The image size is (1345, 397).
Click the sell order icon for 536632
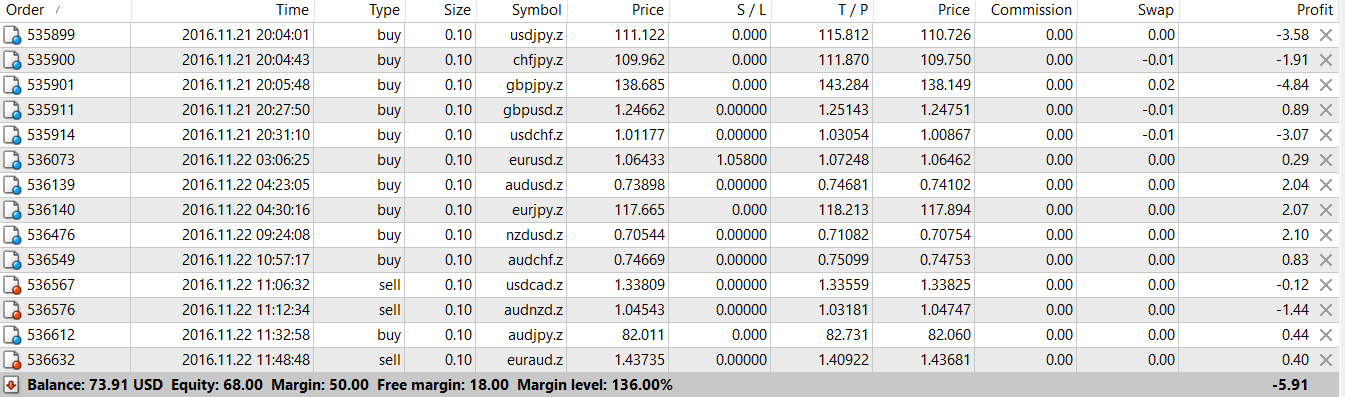(12, 360)
